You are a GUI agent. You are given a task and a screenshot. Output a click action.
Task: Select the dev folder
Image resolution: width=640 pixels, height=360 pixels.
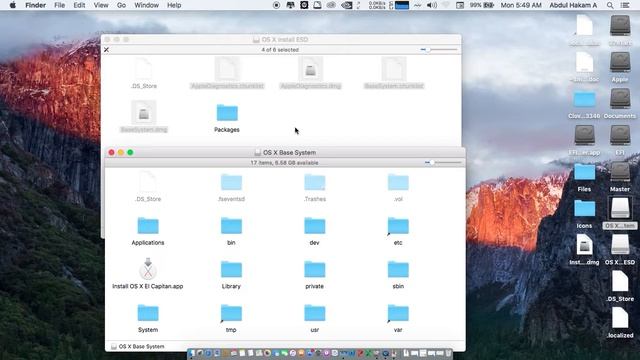pyautogui.click(x=314, y=226)
